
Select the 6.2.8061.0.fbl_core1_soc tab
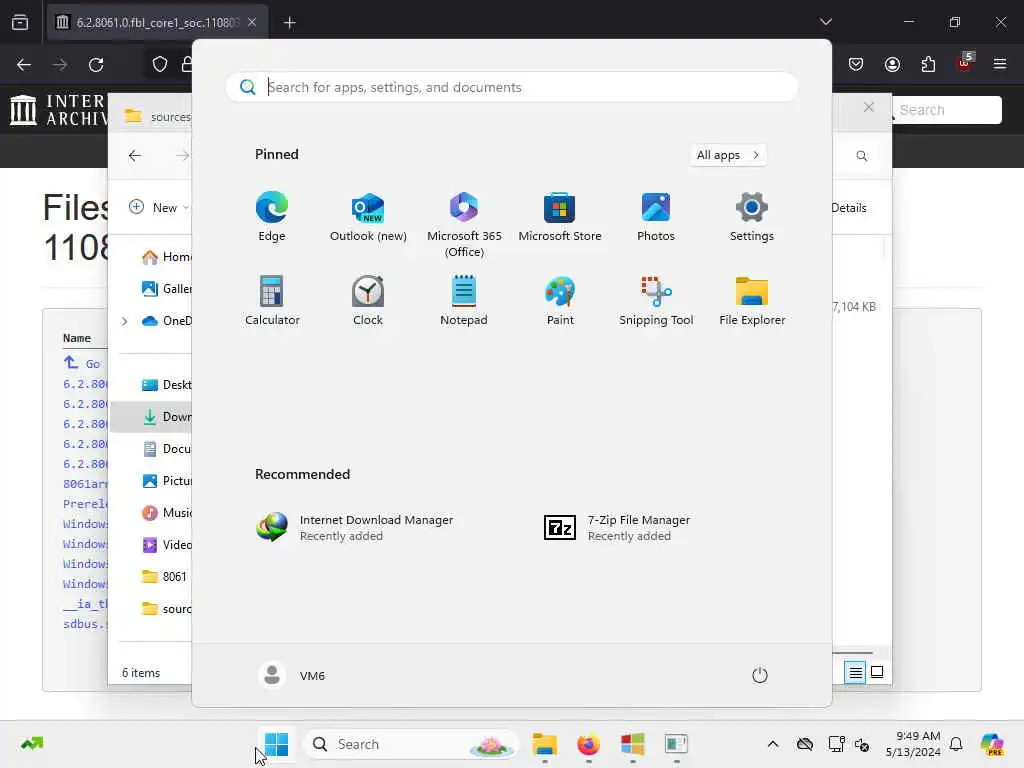tap(157, 22)
